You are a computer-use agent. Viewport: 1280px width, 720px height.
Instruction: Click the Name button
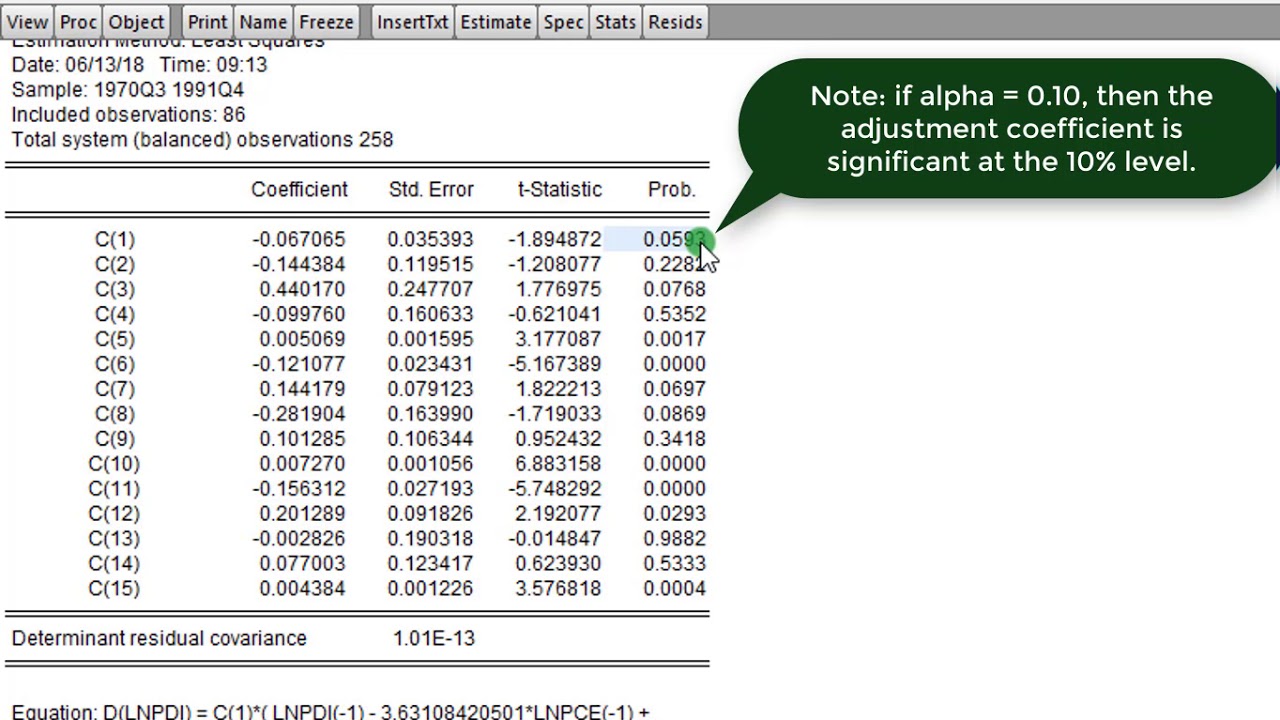tap(263, 22)
